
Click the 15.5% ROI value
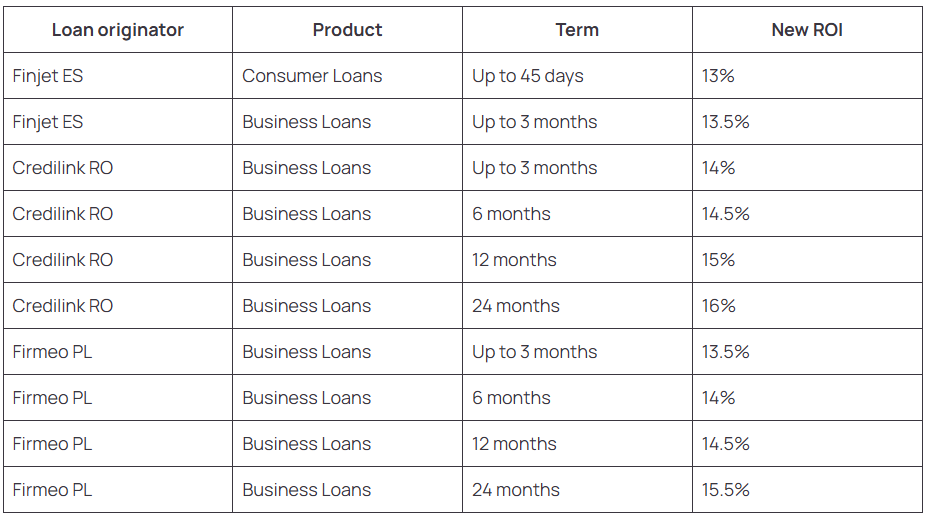click(x=726, y=490)
